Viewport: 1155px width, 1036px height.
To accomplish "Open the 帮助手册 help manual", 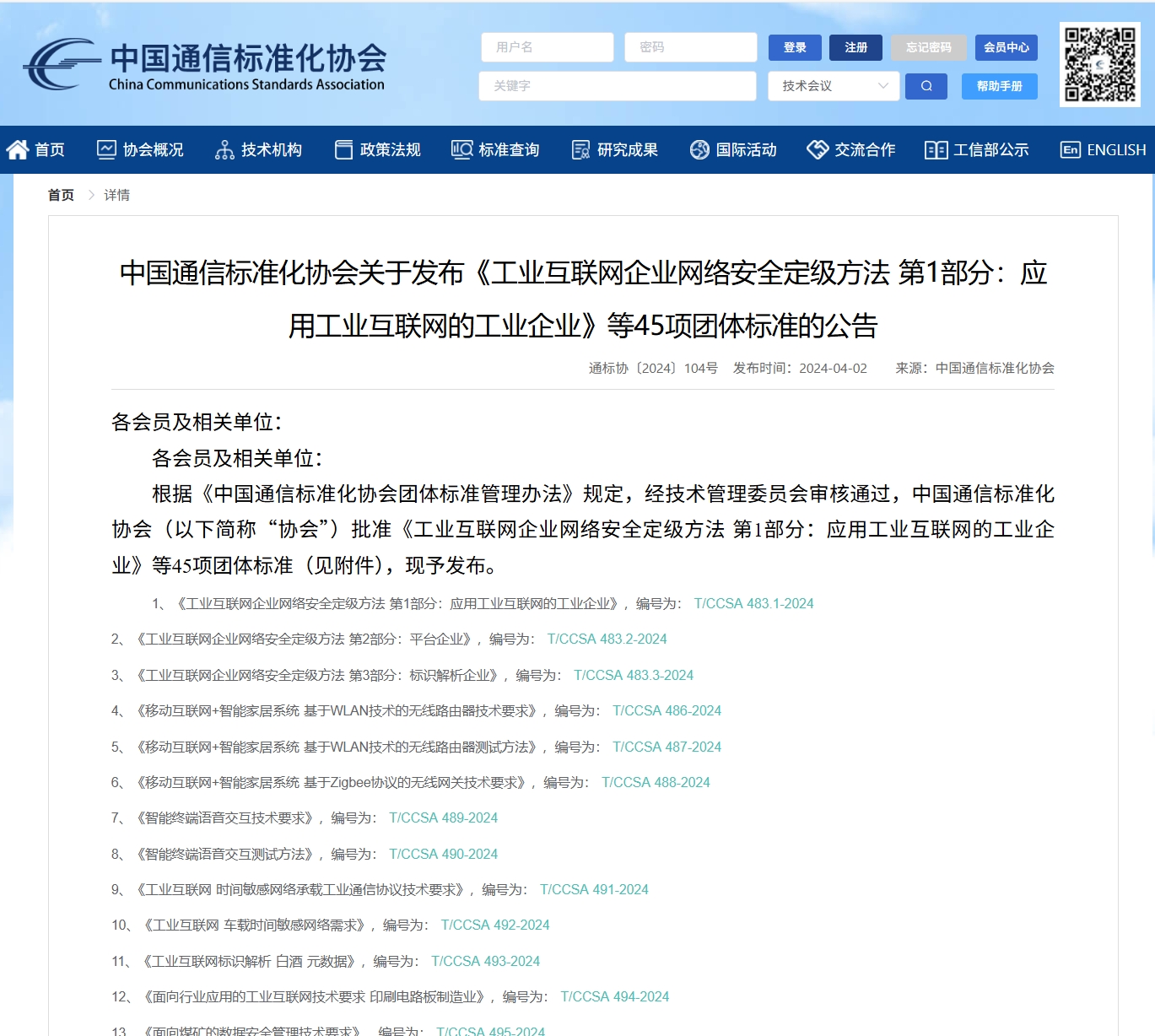I will (x=999, y=86).
